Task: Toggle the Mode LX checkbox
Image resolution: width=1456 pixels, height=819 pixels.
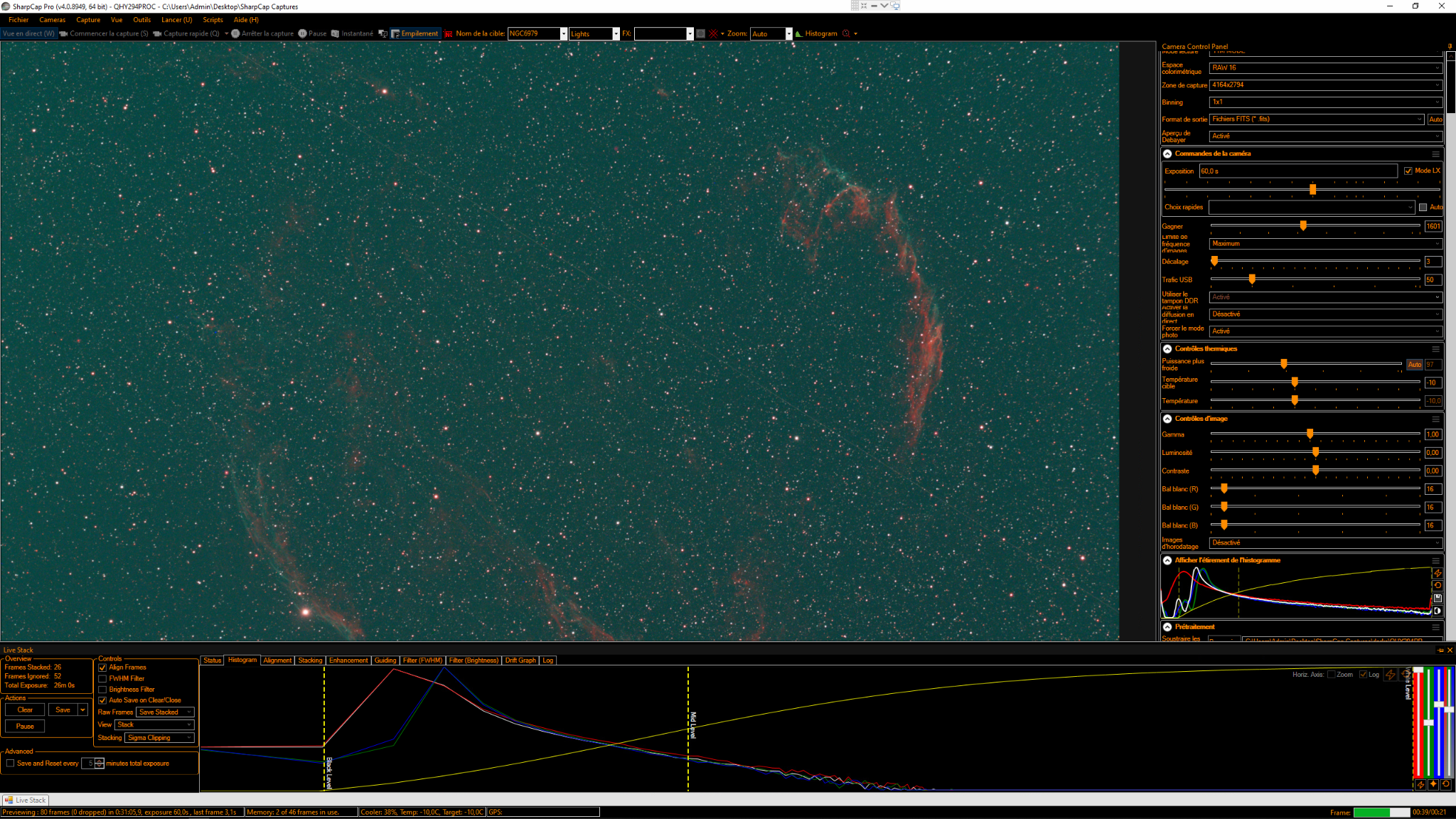Action: (x=1408, y=171)
